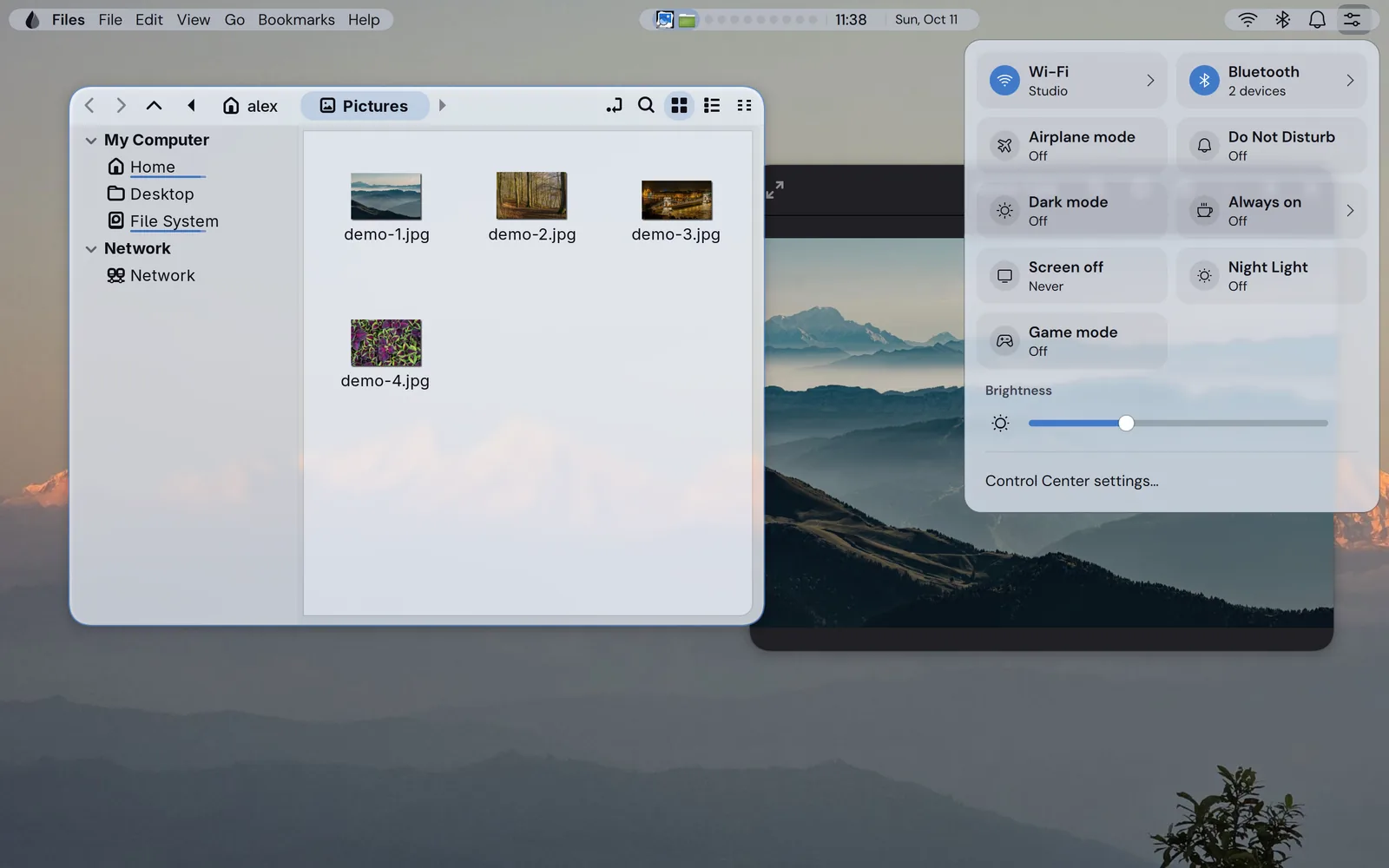Collapse the Network sidebar section
1389x868 pixels.
91,249
